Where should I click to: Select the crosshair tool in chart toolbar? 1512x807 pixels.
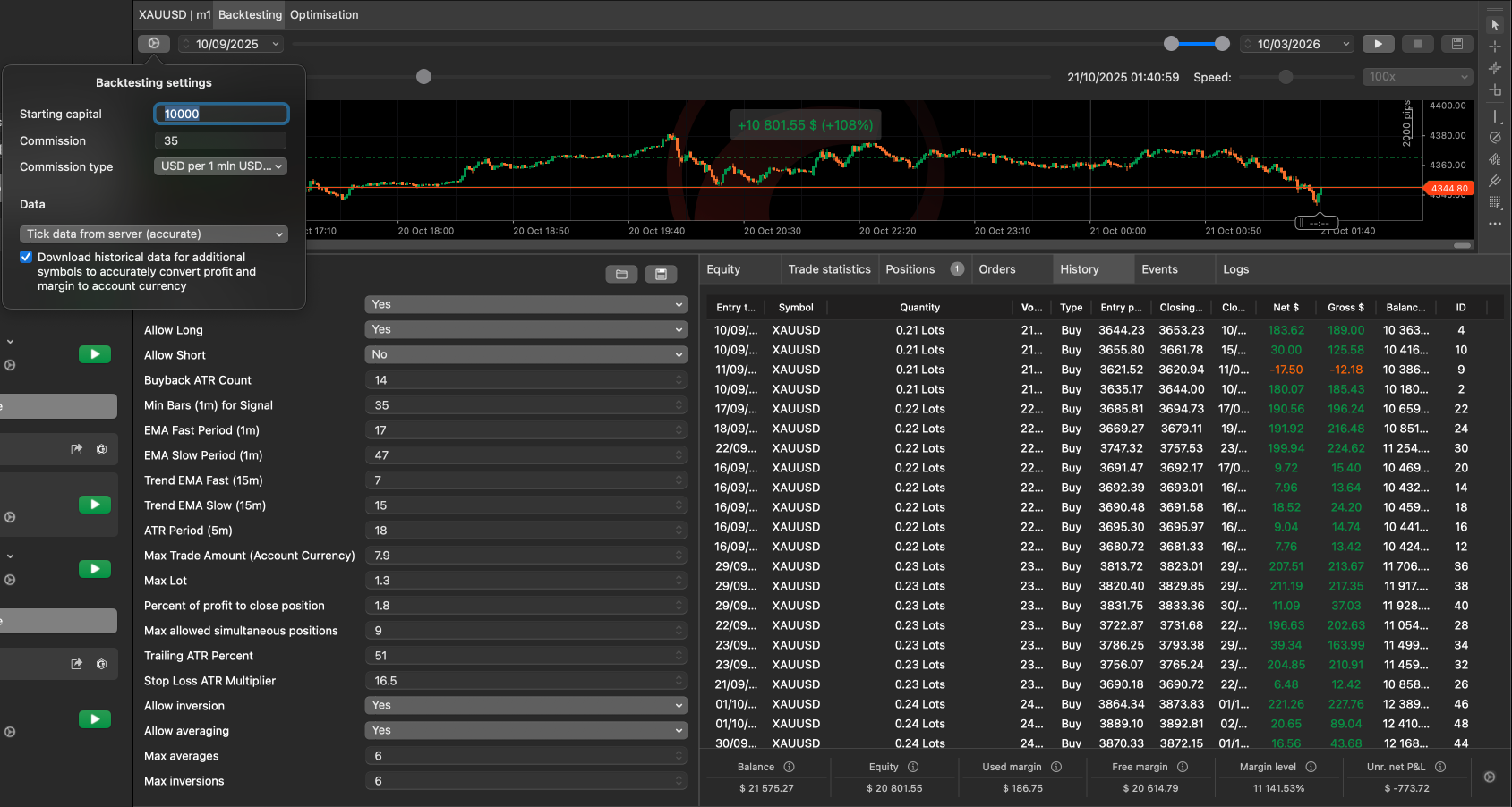click(x=1495, y=47)
